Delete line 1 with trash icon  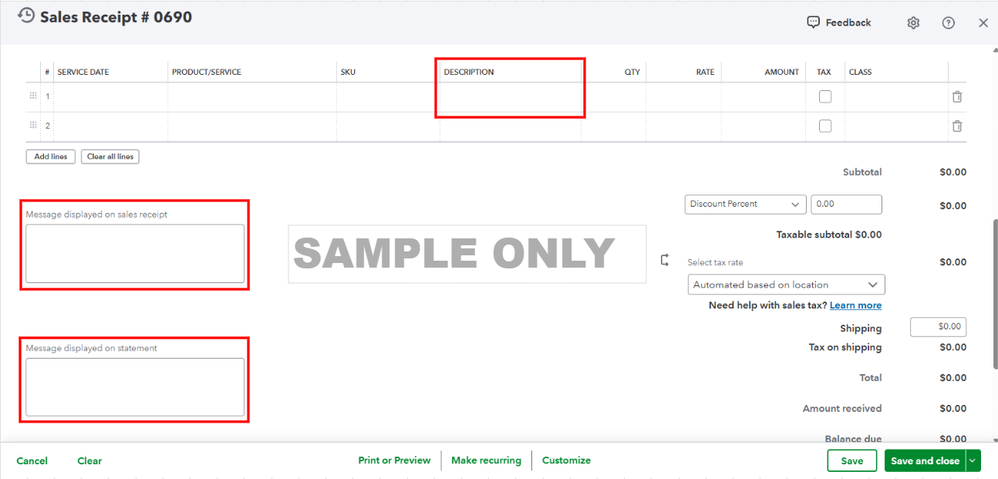point(957,97)
